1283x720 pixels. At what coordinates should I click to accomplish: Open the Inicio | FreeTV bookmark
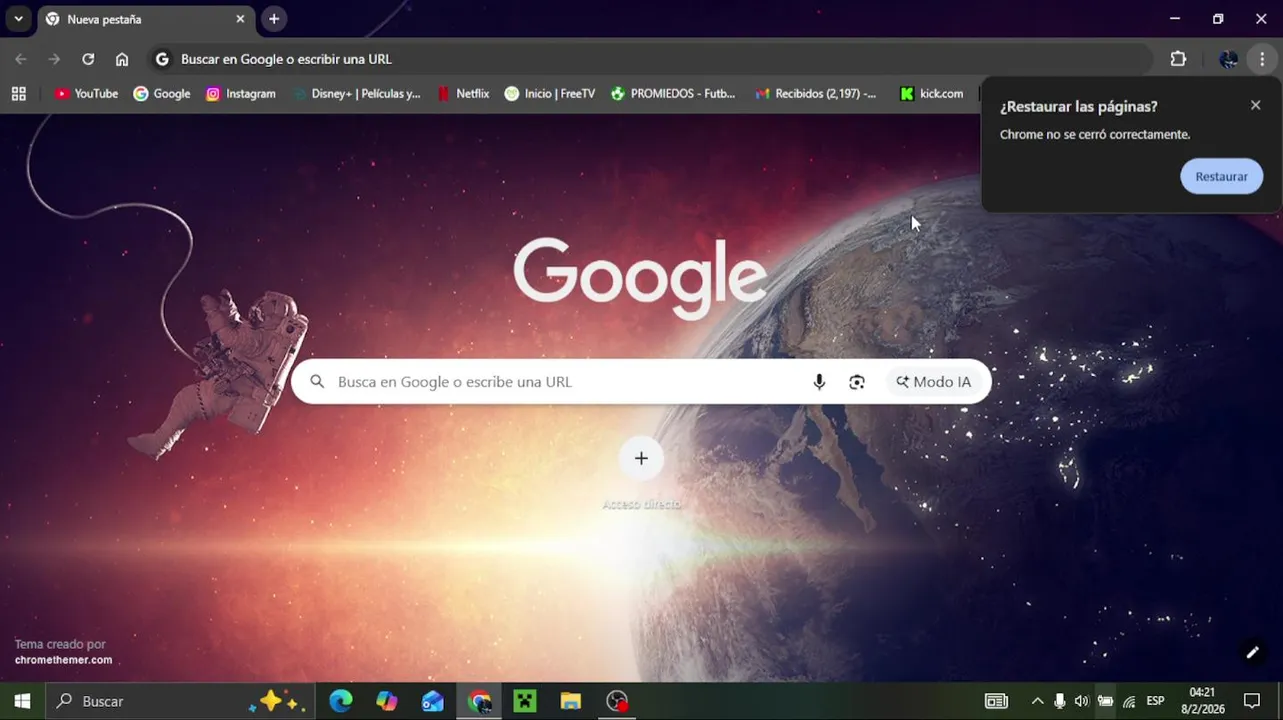click(550, 93)
